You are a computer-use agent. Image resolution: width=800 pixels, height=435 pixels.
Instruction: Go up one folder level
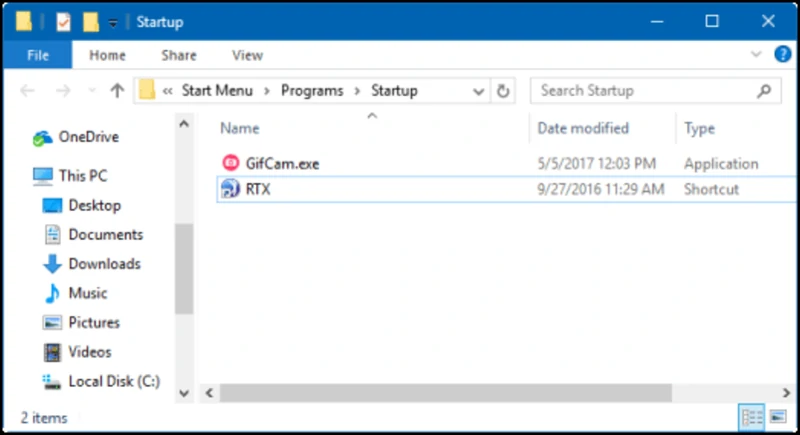click(x=117, y=91)
